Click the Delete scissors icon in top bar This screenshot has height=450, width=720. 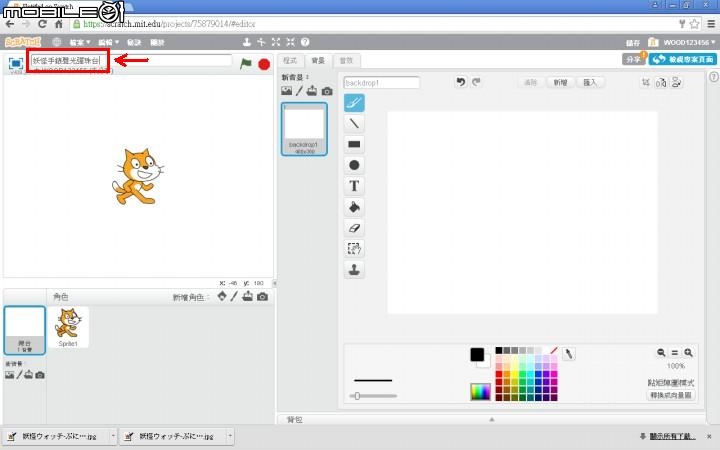[x=261, y=42]
